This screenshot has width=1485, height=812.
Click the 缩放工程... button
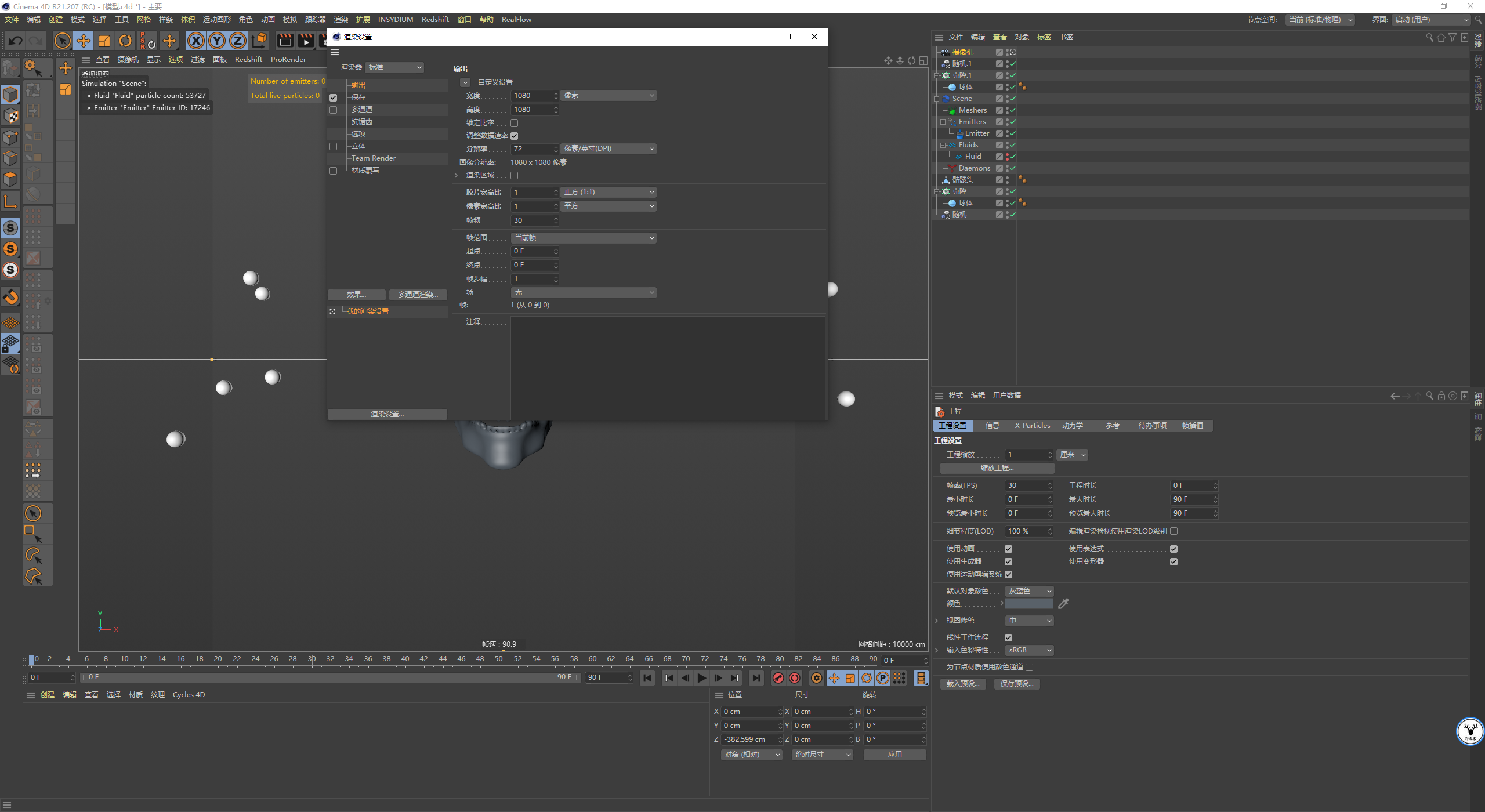coord(997,469)
